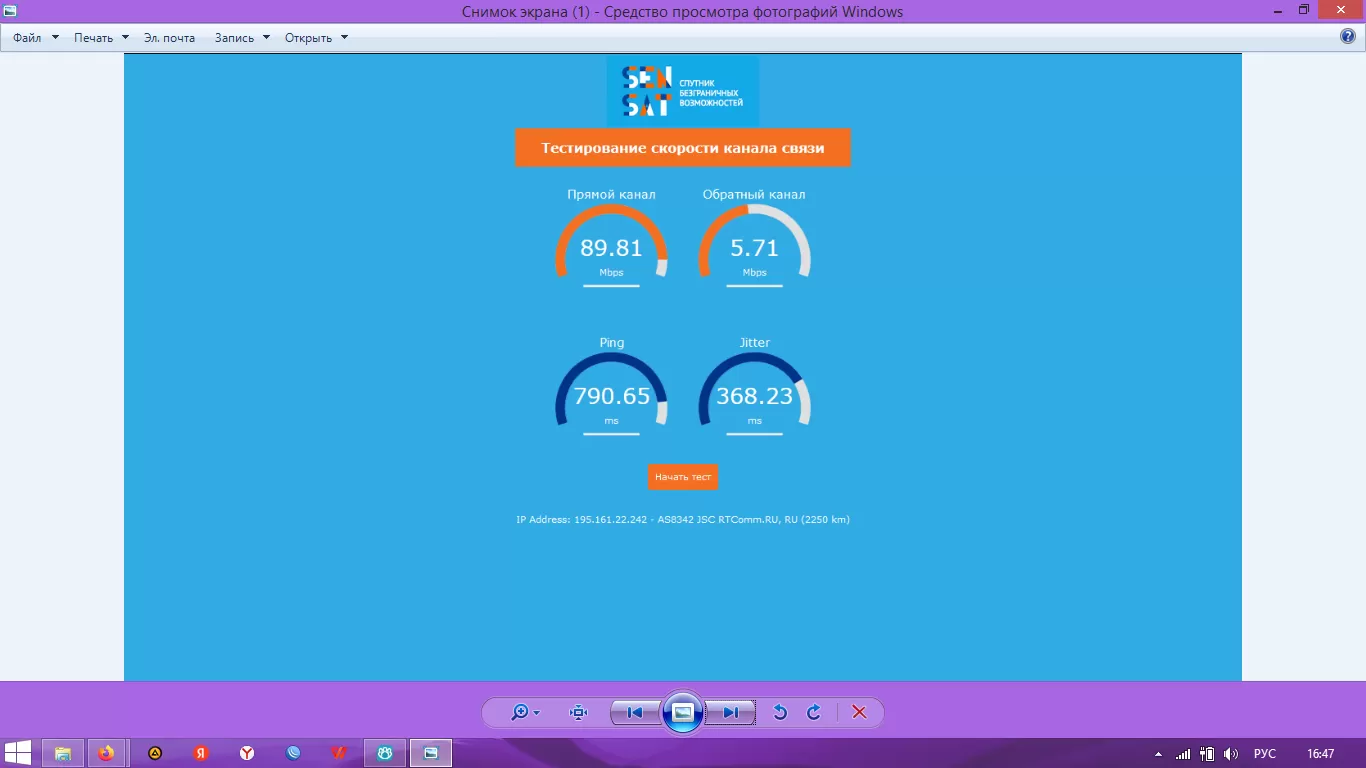The height and width of the screenshot is (768, 1366).
Task: Open the Запись menu
Action: [x=234, y=38]
